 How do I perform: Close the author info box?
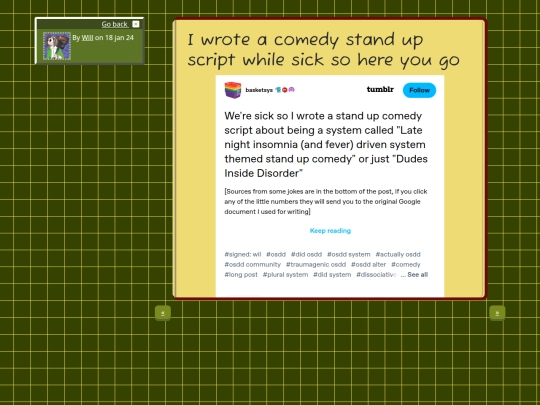(x=136, y=24)
